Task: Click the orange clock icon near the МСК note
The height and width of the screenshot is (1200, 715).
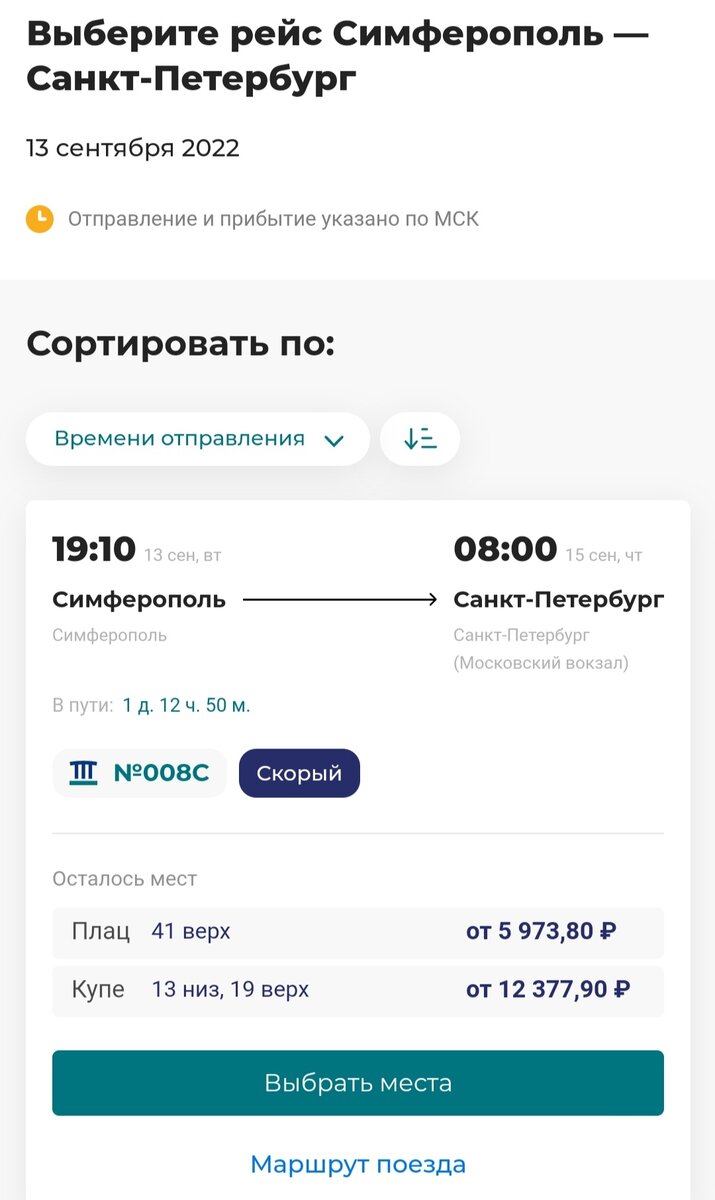Action: (x=39, y=218)
